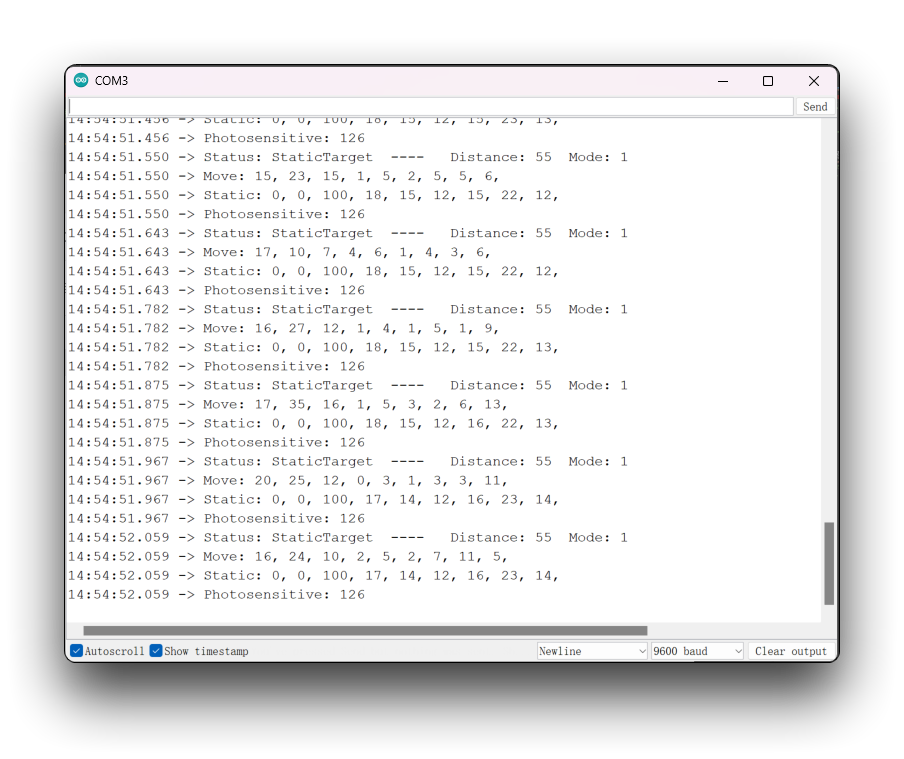Click the Status line at 14:54:51.967
This screenshot has width=904, height=759.
(x=348, y=461)
